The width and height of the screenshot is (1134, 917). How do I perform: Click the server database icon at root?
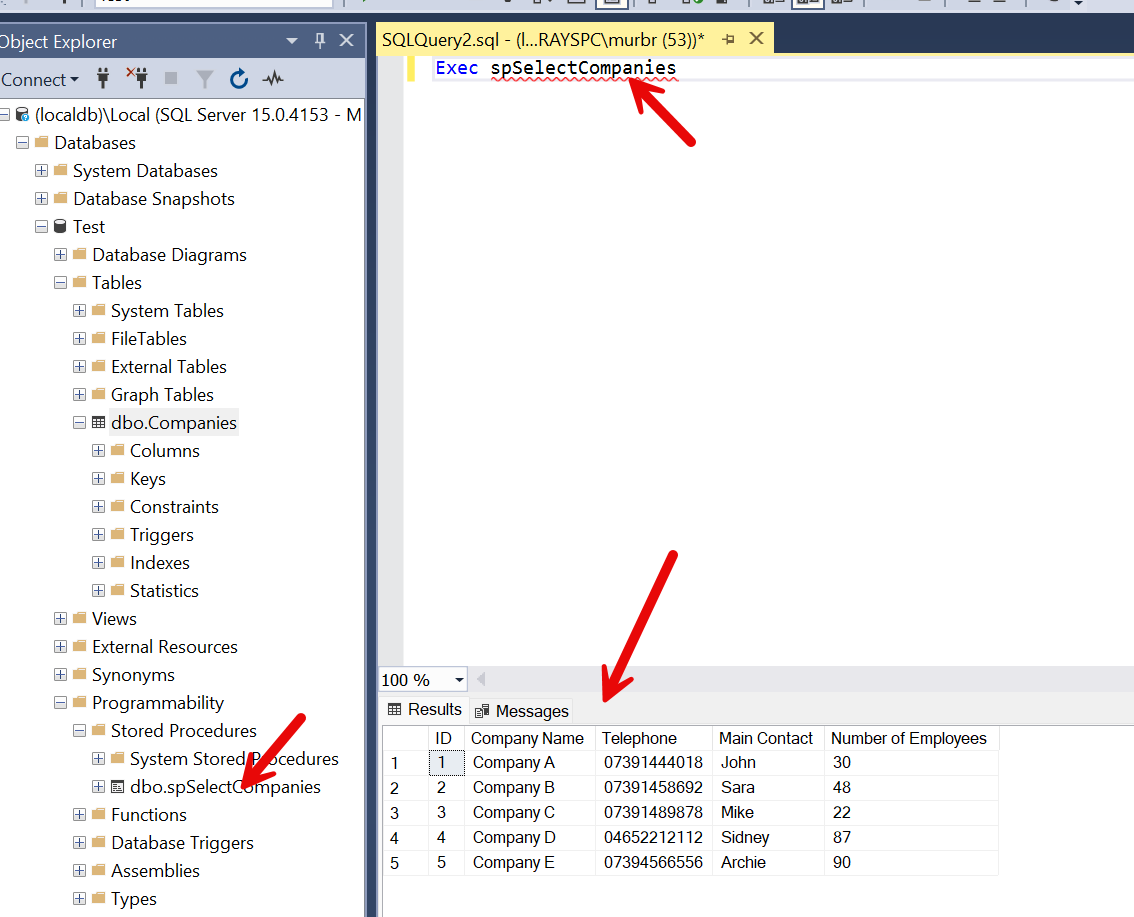click(22, 114)
